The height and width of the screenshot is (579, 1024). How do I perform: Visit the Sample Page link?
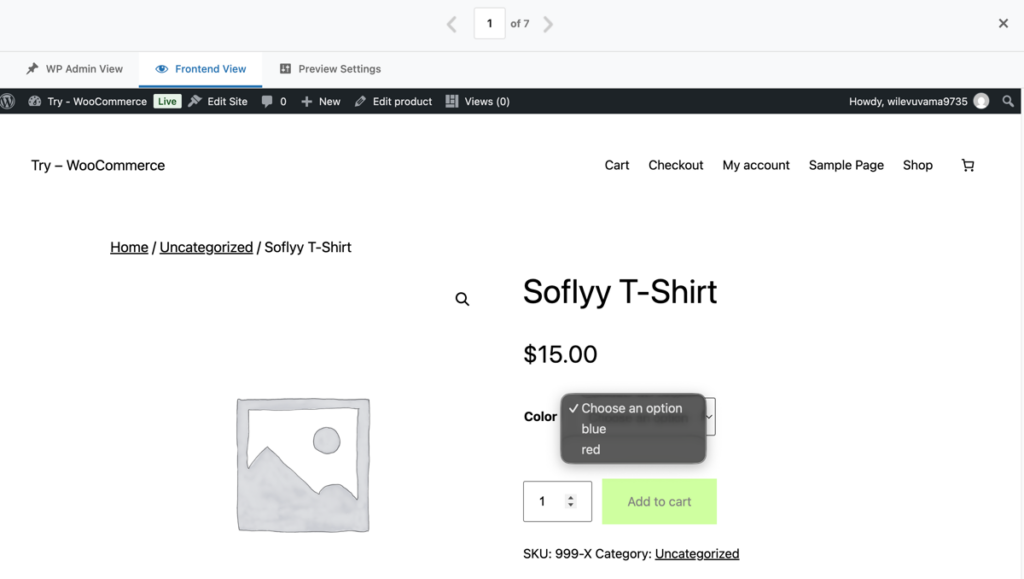(x=846, y=165)
